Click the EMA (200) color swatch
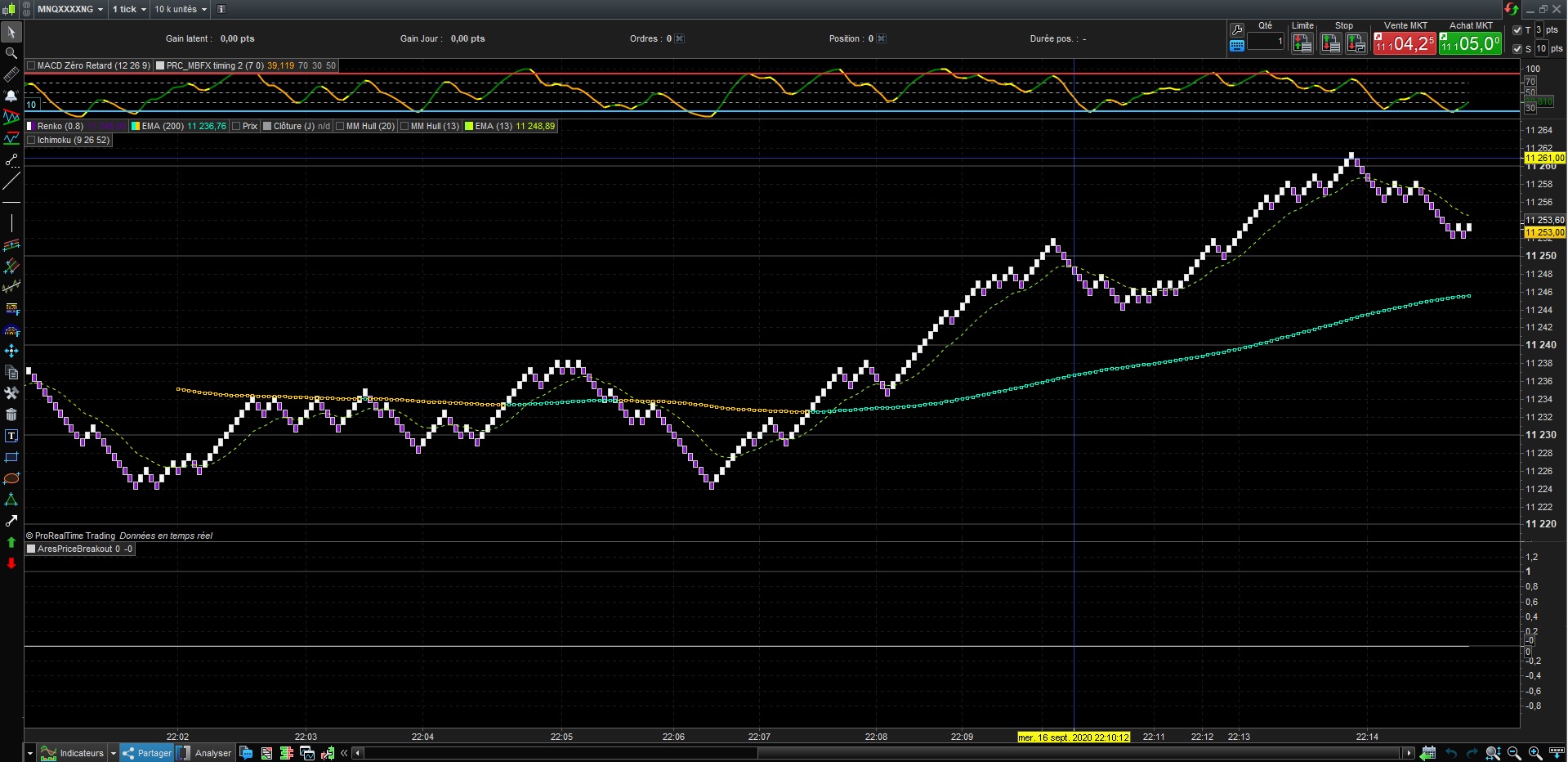The width and height of the screenshot is (1568, 762). click(136, 126)
